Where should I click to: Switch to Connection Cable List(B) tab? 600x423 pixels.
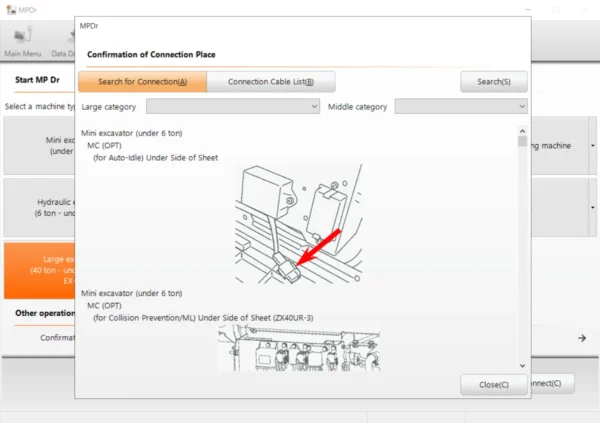coord(271,82)
